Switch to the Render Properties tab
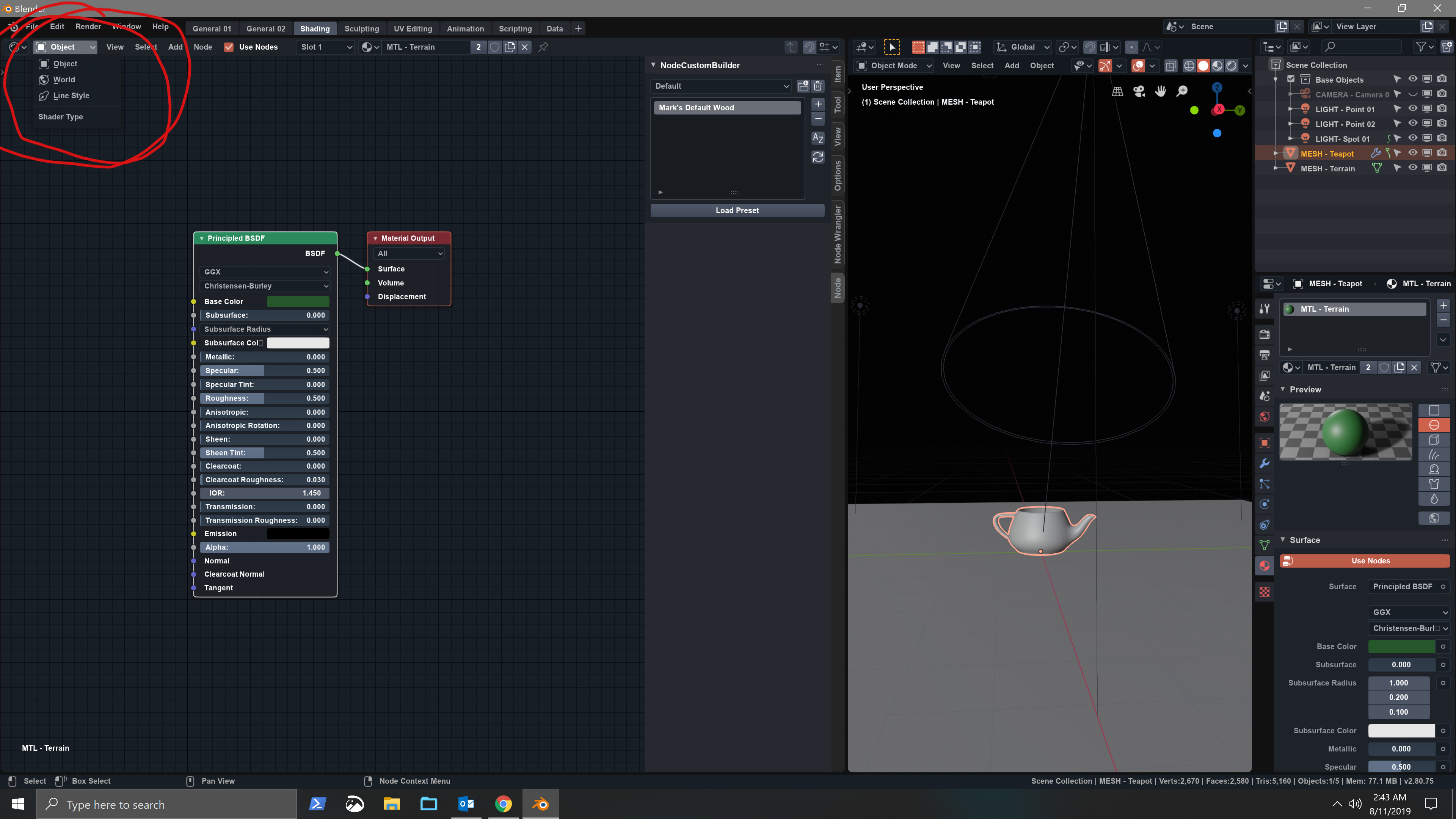Viewport: 1456px width, 819px height. pyautogui.click(x=1265, y=334)
